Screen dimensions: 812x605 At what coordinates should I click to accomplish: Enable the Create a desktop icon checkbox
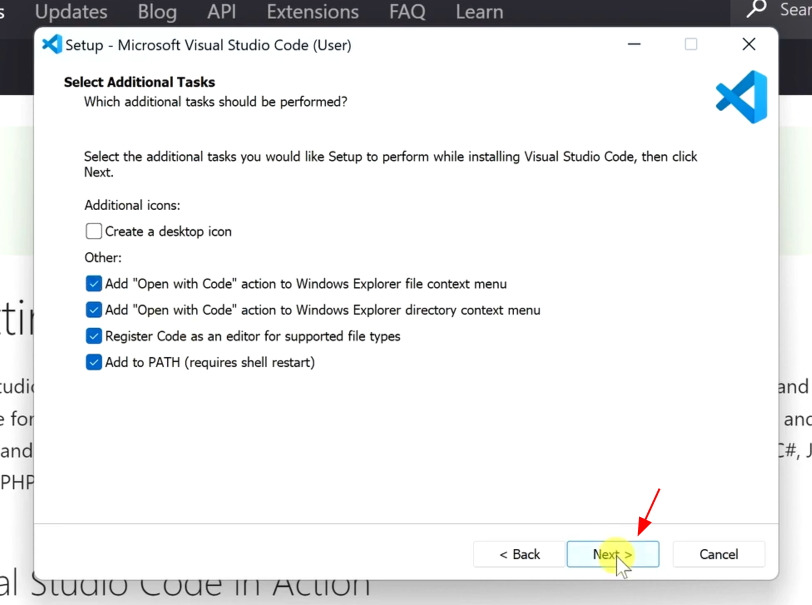(x=94, y=231)
